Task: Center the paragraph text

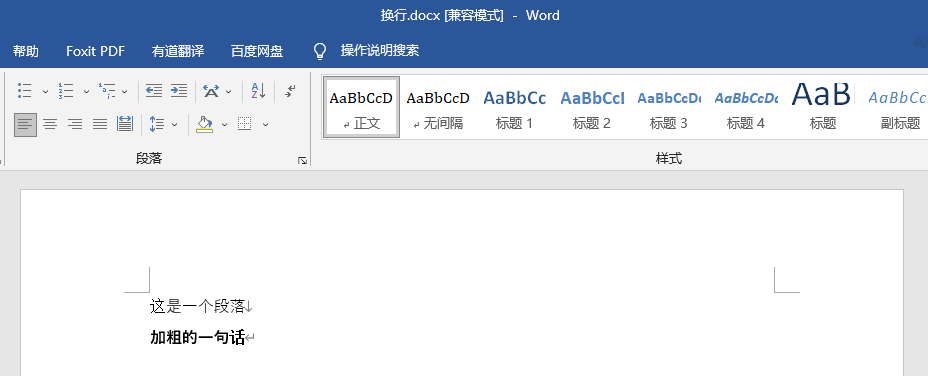Action: click(50, 124)
